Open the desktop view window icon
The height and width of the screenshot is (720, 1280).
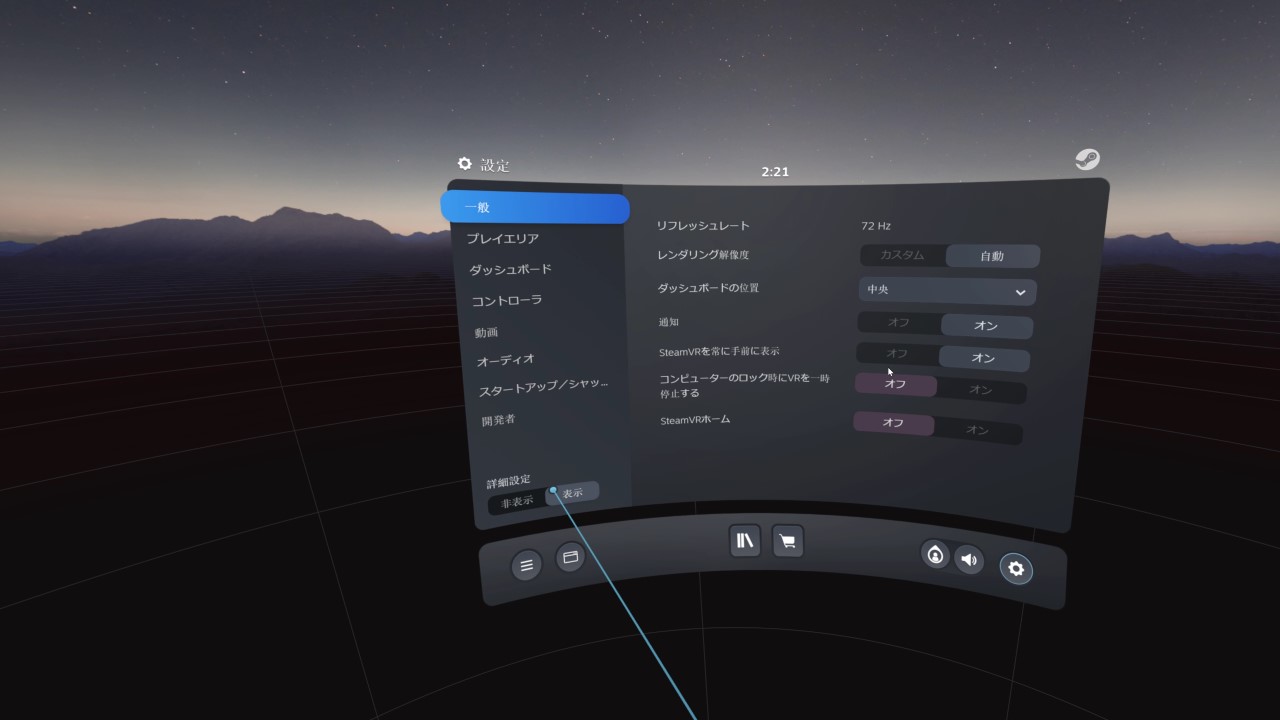point(571,558)
